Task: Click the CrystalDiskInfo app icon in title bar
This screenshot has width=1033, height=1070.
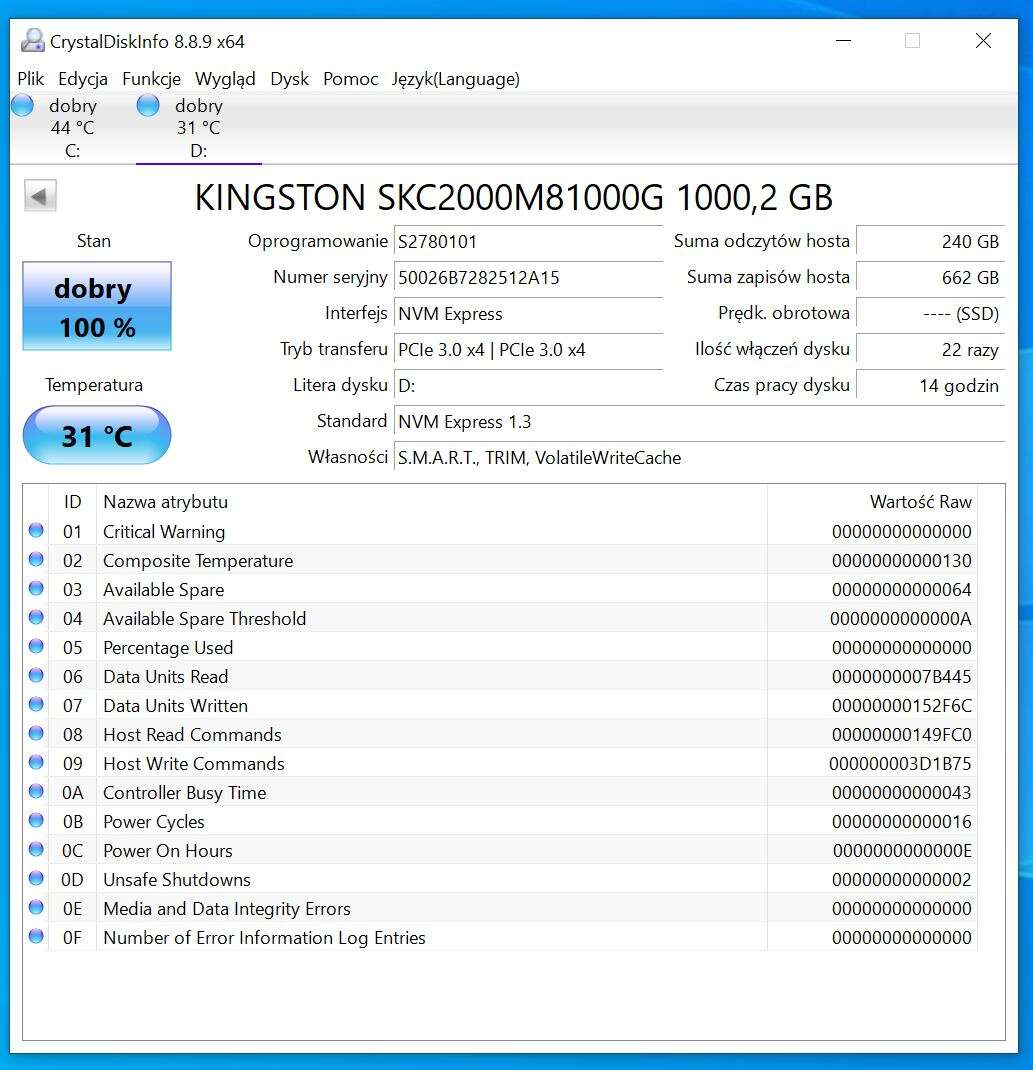Action: (33, 41)
